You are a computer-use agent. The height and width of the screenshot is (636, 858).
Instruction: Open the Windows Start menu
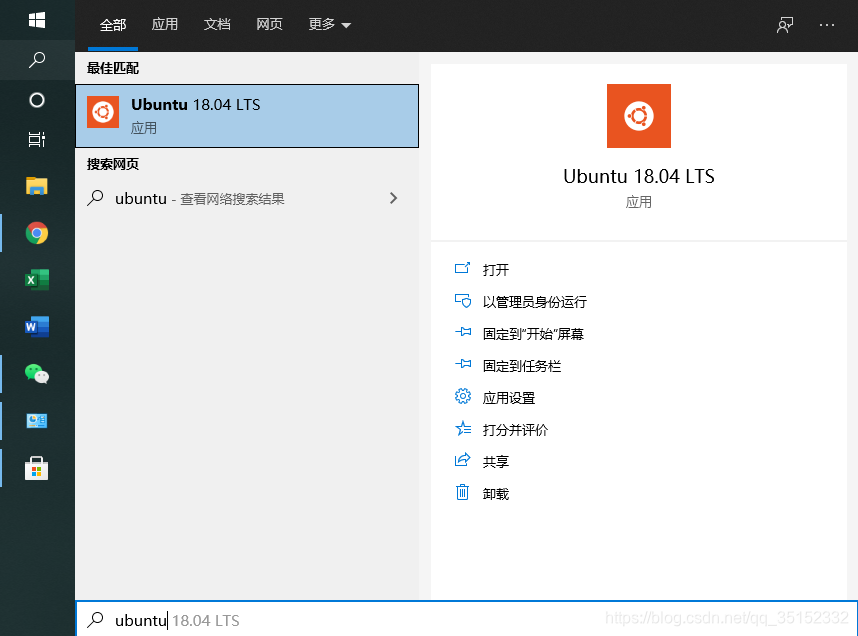(37, 20)
